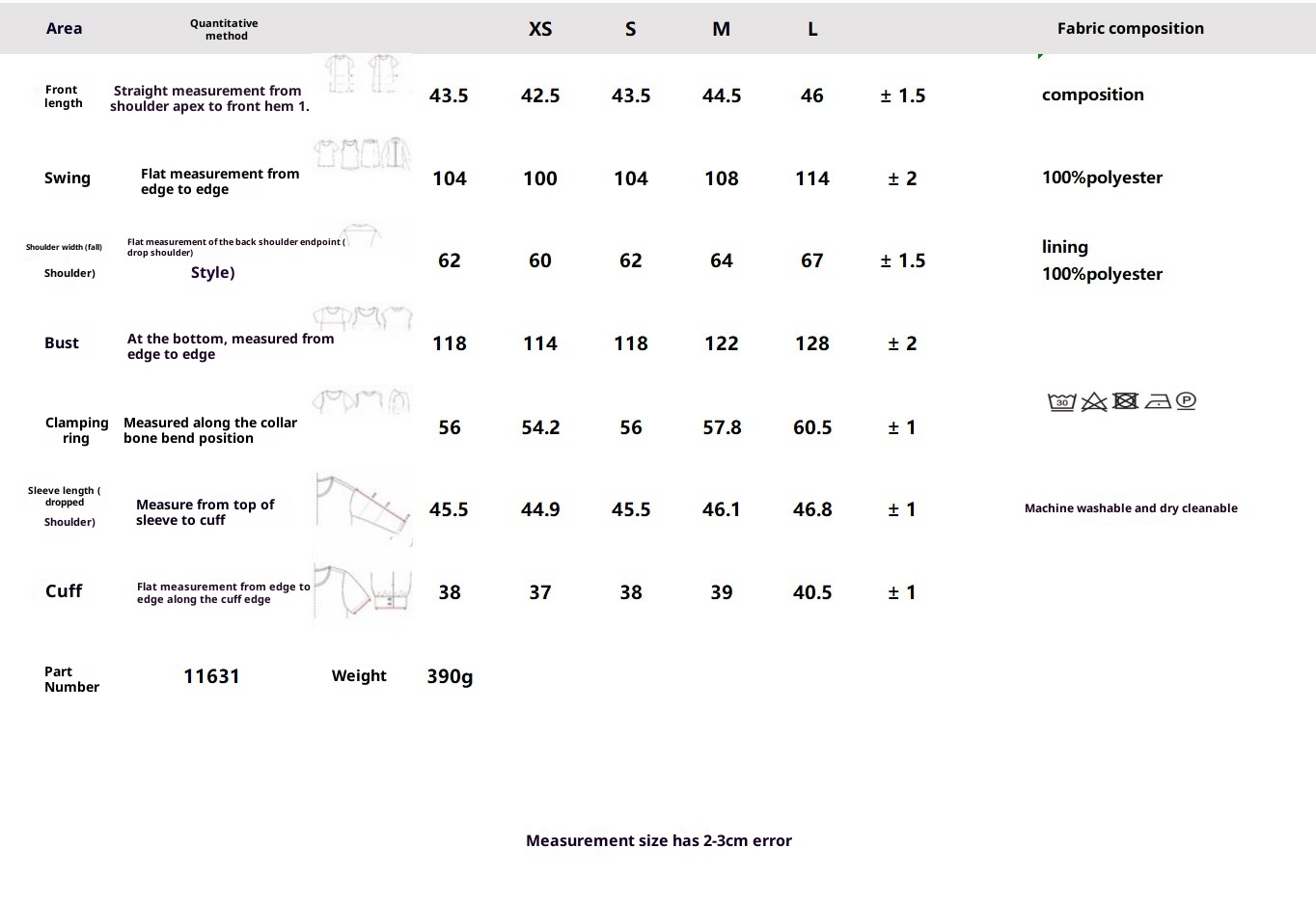Select the XS size column header
1316x903 pixels.
(540, 29)
